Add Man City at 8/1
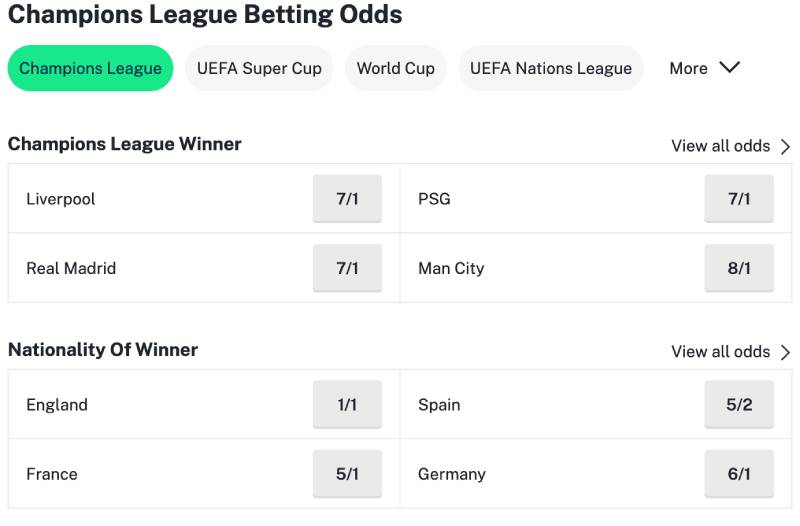Image resolution: width=800 pixels, height=526 pixels. [x=739, y=268]
